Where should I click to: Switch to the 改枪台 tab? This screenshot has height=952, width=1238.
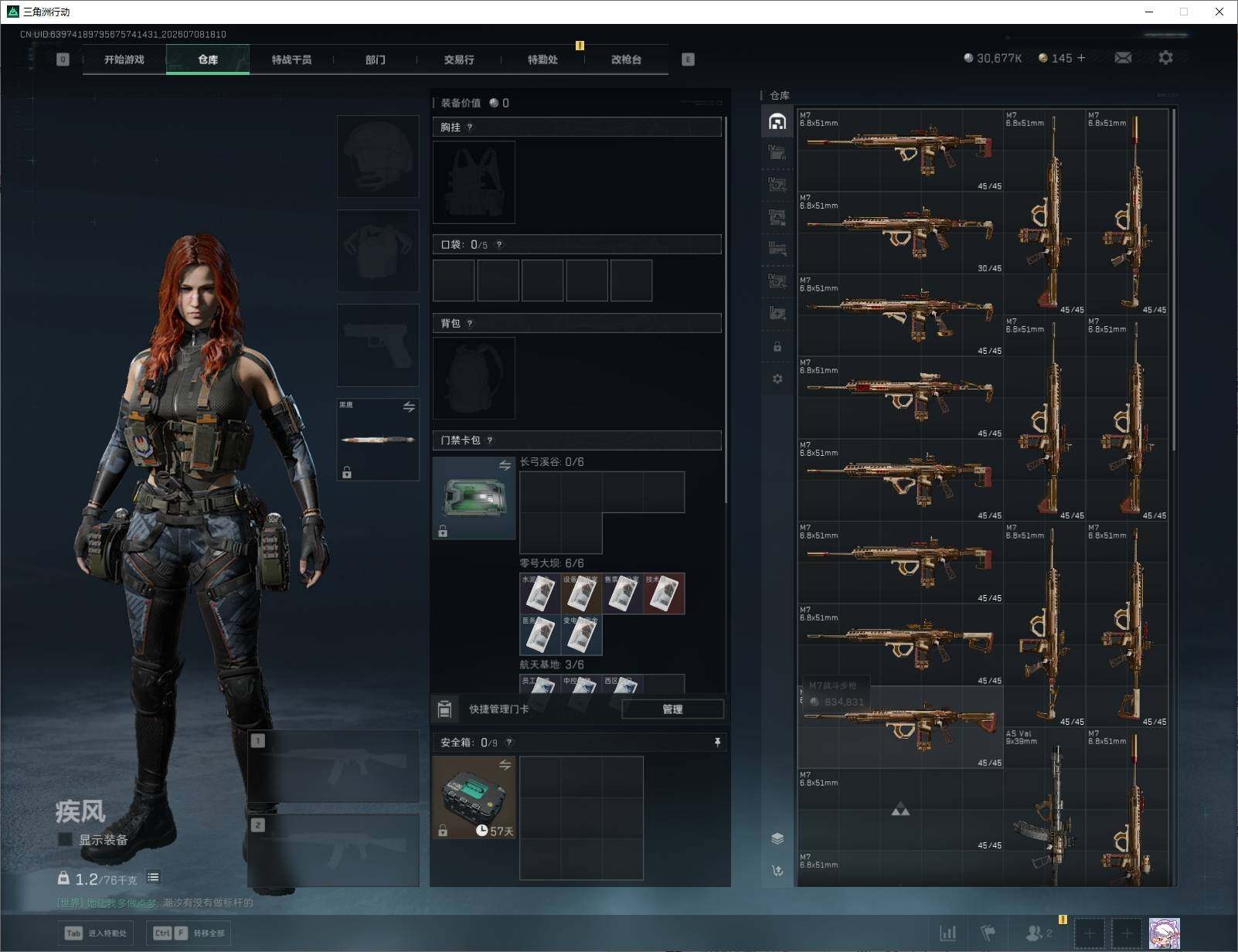point(626,59)
